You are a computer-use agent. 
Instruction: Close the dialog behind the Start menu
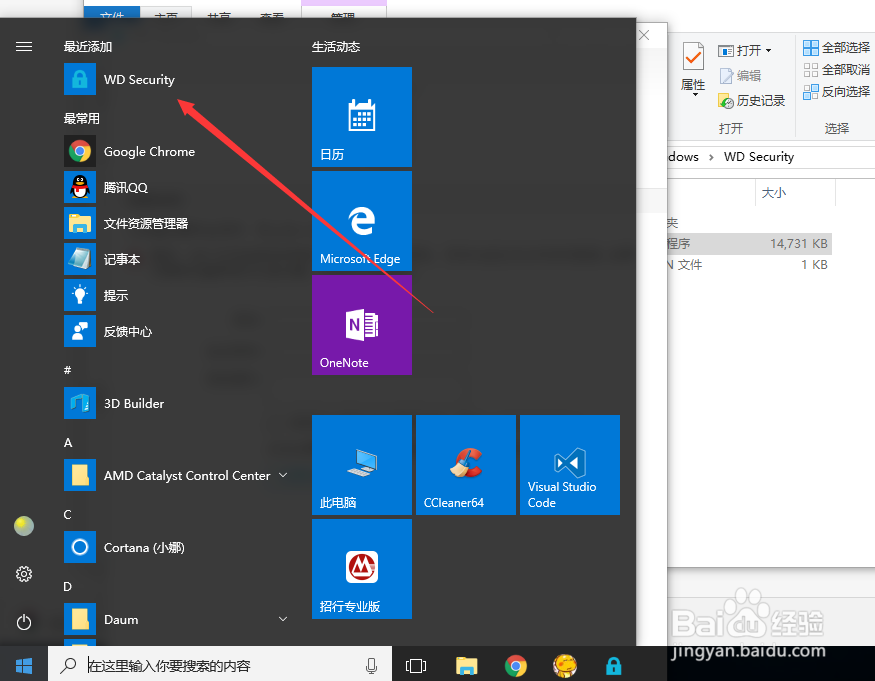click(644, 35)
